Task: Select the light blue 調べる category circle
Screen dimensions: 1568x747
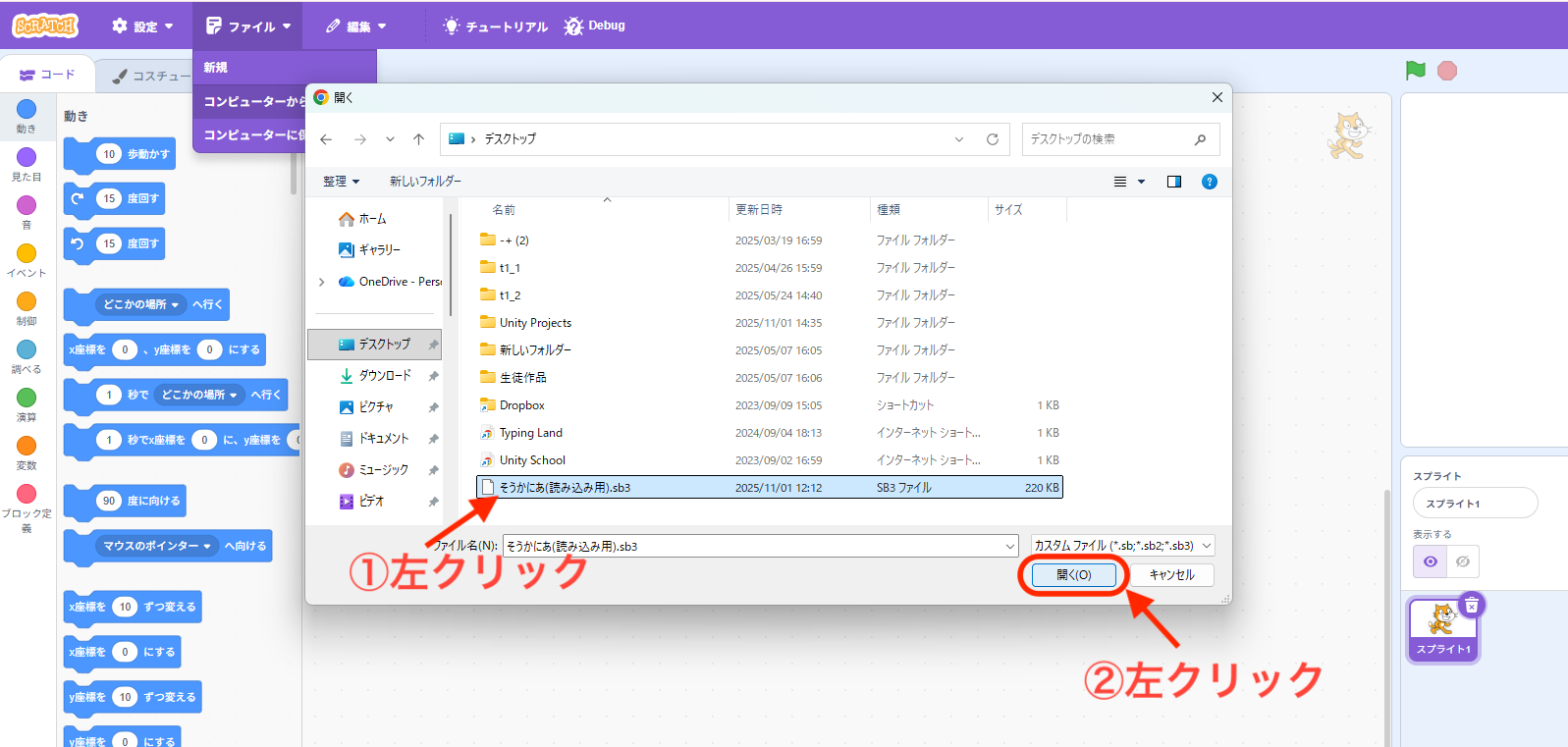Action: [x=27, y=349]
